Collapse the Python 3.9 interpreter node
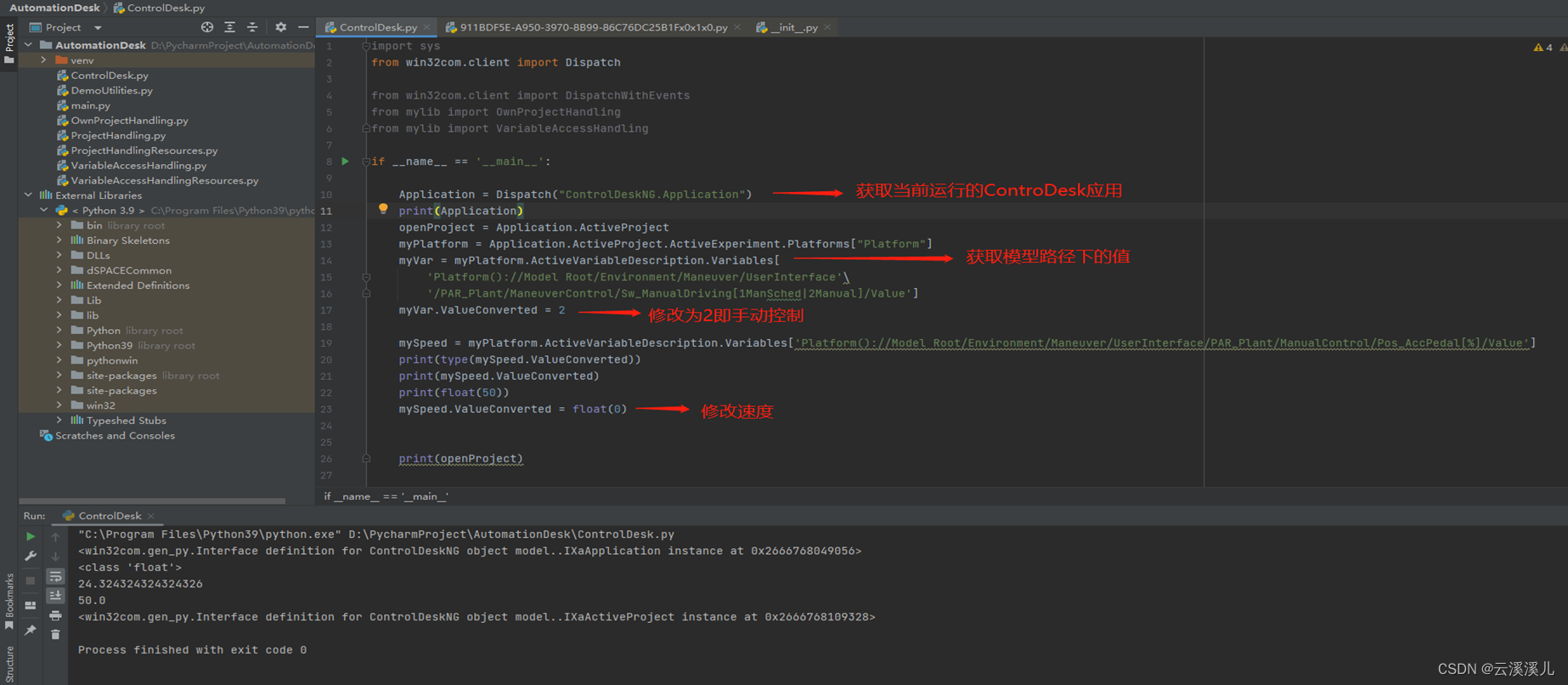 pyautogui.click(x=44, y=210)
